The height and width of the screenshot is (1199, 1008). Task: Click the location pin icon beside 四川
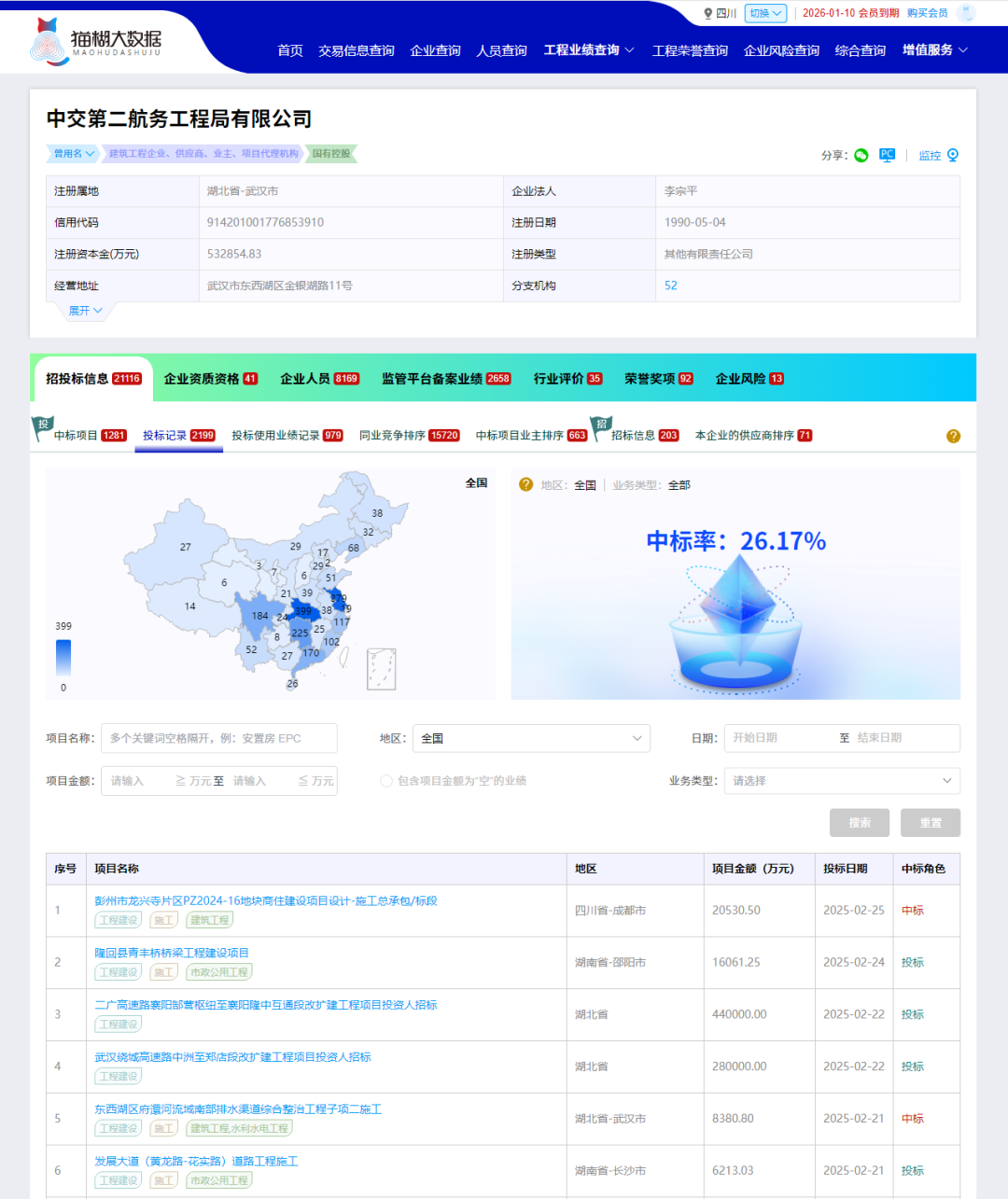pyautogui.click(x=707, y=13)
